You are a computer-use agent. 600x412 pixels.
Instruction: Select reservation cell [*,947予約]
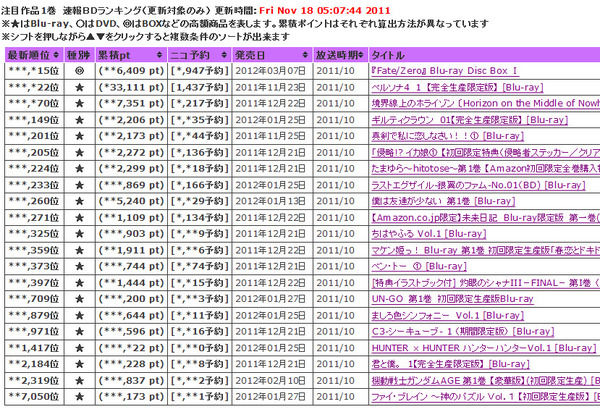(199, 71)
